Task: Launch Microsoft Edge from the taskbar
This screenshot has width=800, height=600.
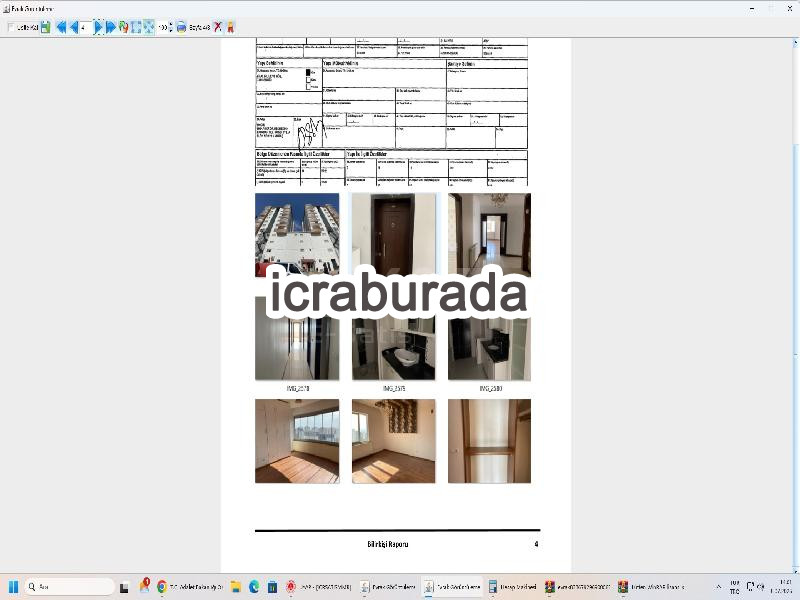Action: tap(254, 587)
